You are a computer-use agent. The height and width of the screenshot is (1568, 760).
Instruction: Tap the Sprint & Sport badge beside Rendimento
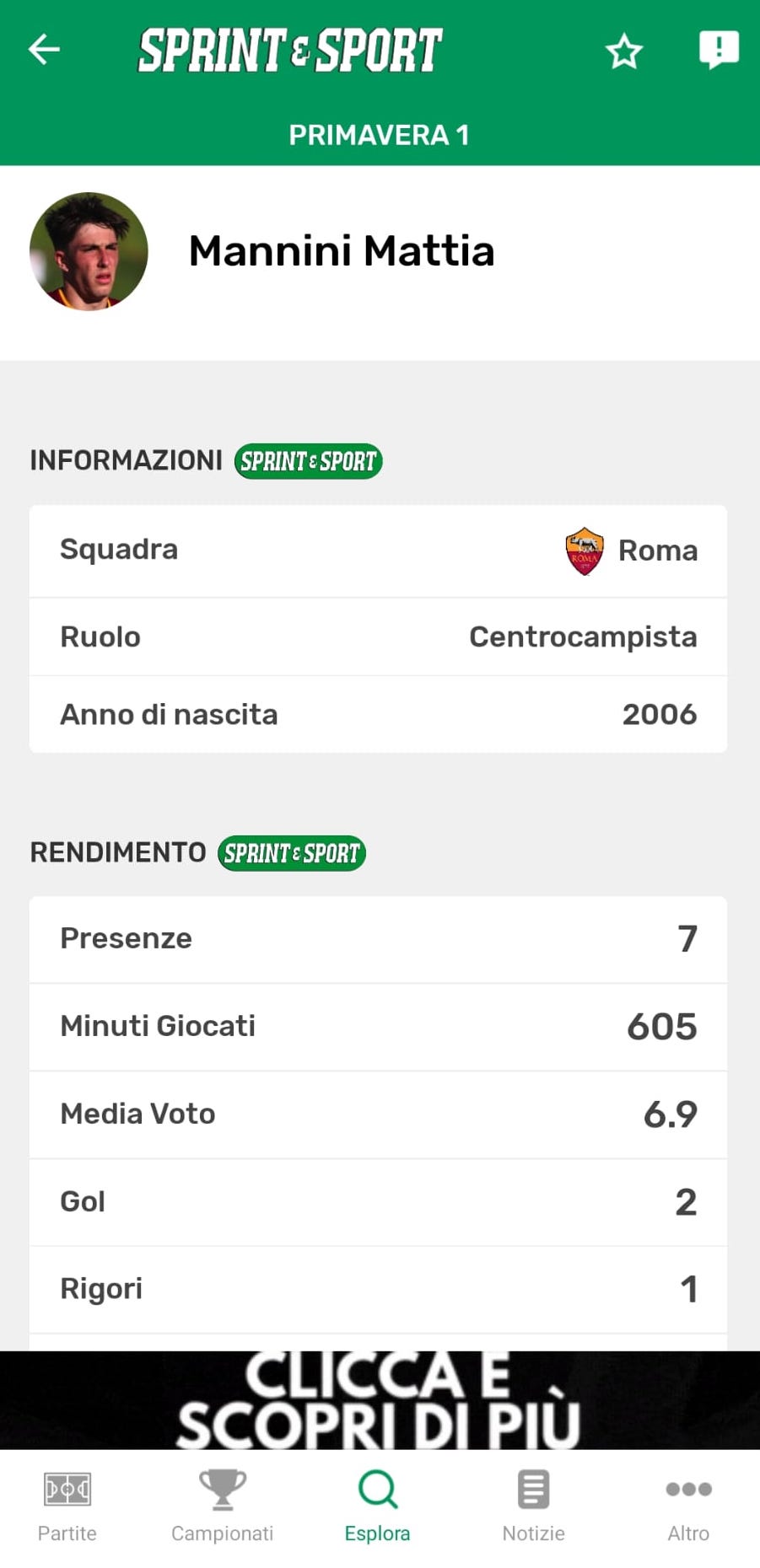point(292,853)
